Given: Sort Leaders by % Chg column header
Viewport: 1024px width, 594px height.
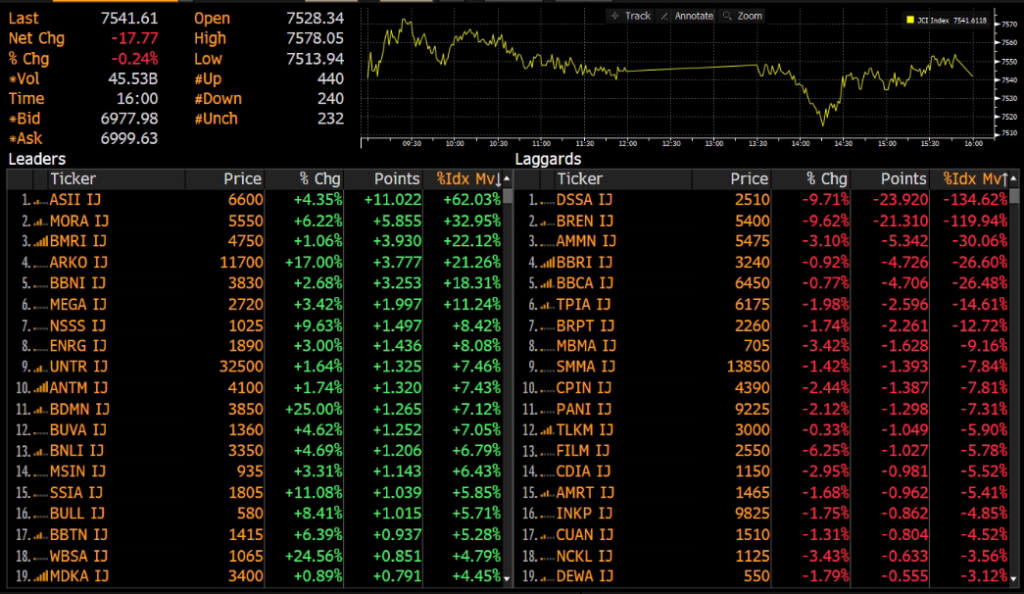Looking at the screenshot, I should 320,179.
